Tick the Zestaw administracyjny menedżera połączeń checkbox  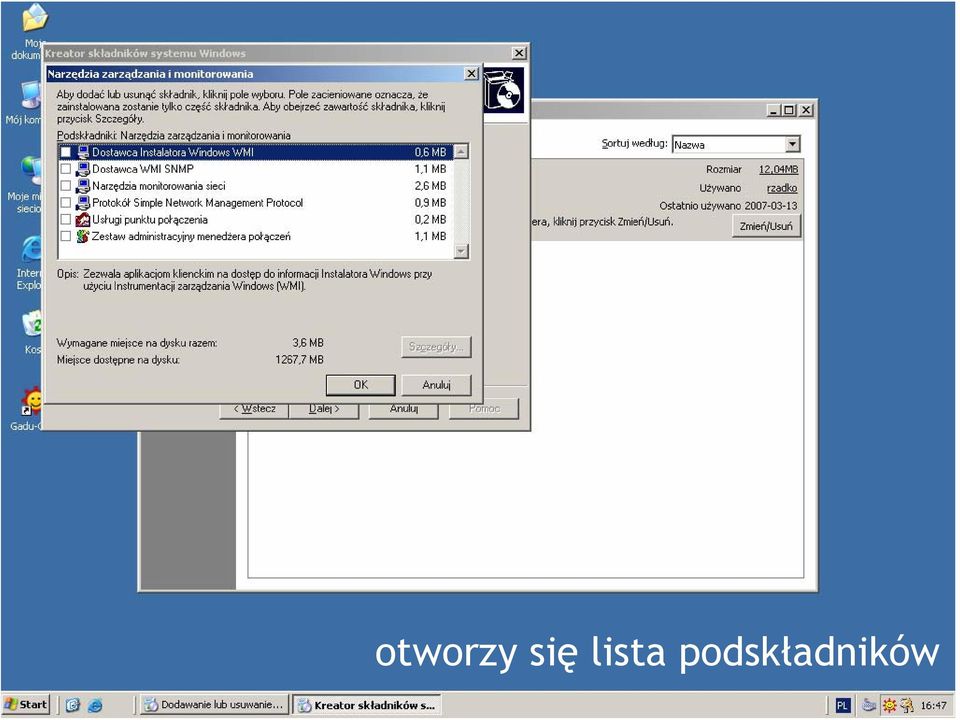pyautogui.click(x=66, y=236)
